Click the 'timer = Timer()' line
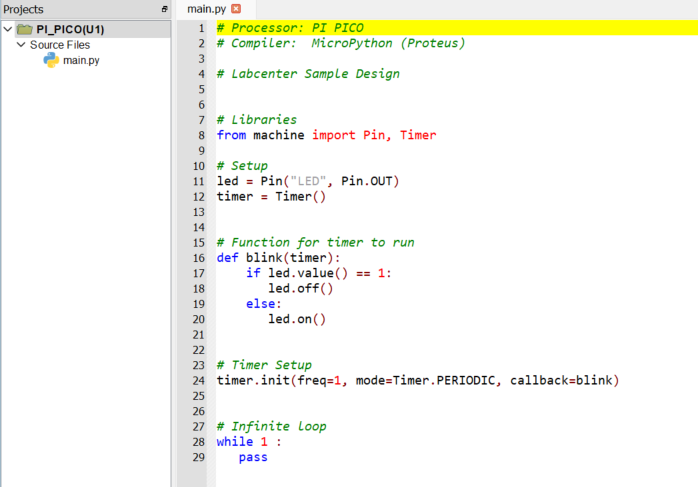Viewport: 698px width, 487px height. [272, 197]
